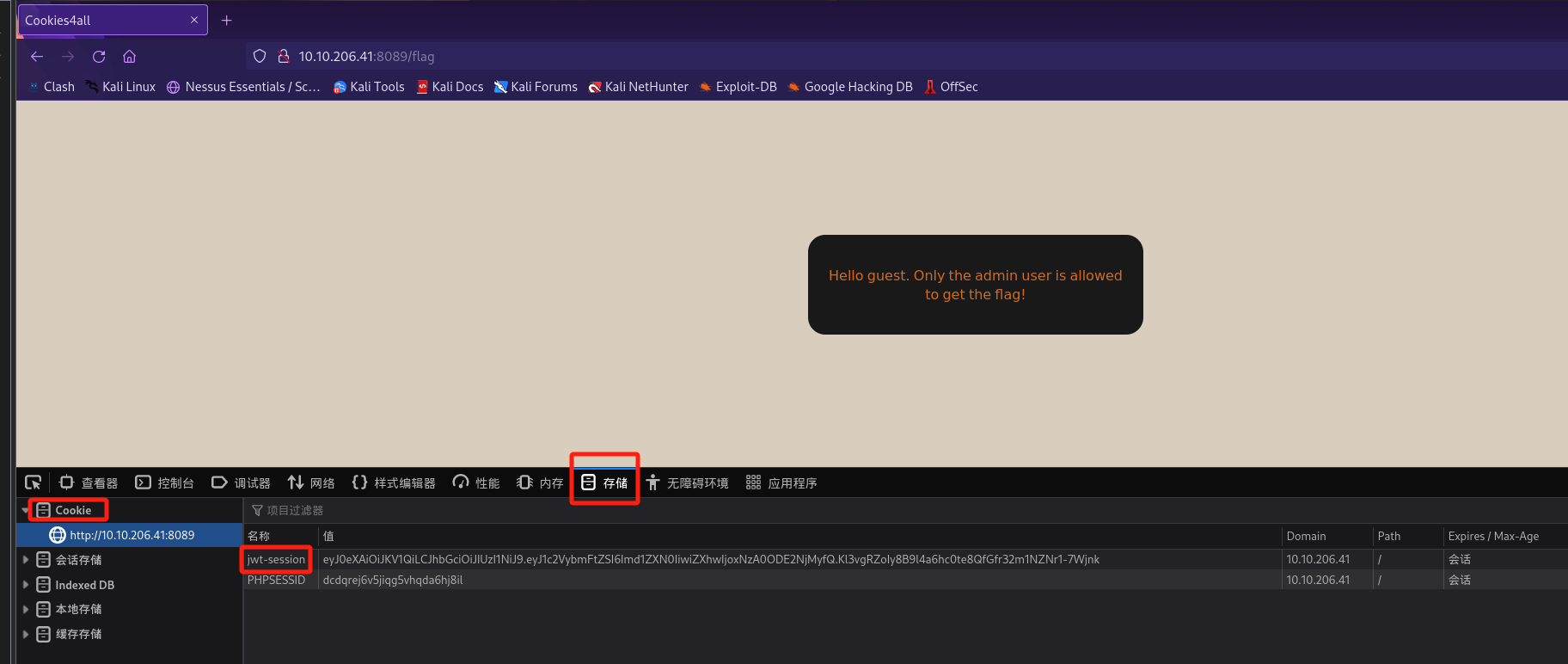Image resolution: width=1568 pixels, height=664 pixels.
Task: Collapse the Cookie tree section
Action: [25, 510]
